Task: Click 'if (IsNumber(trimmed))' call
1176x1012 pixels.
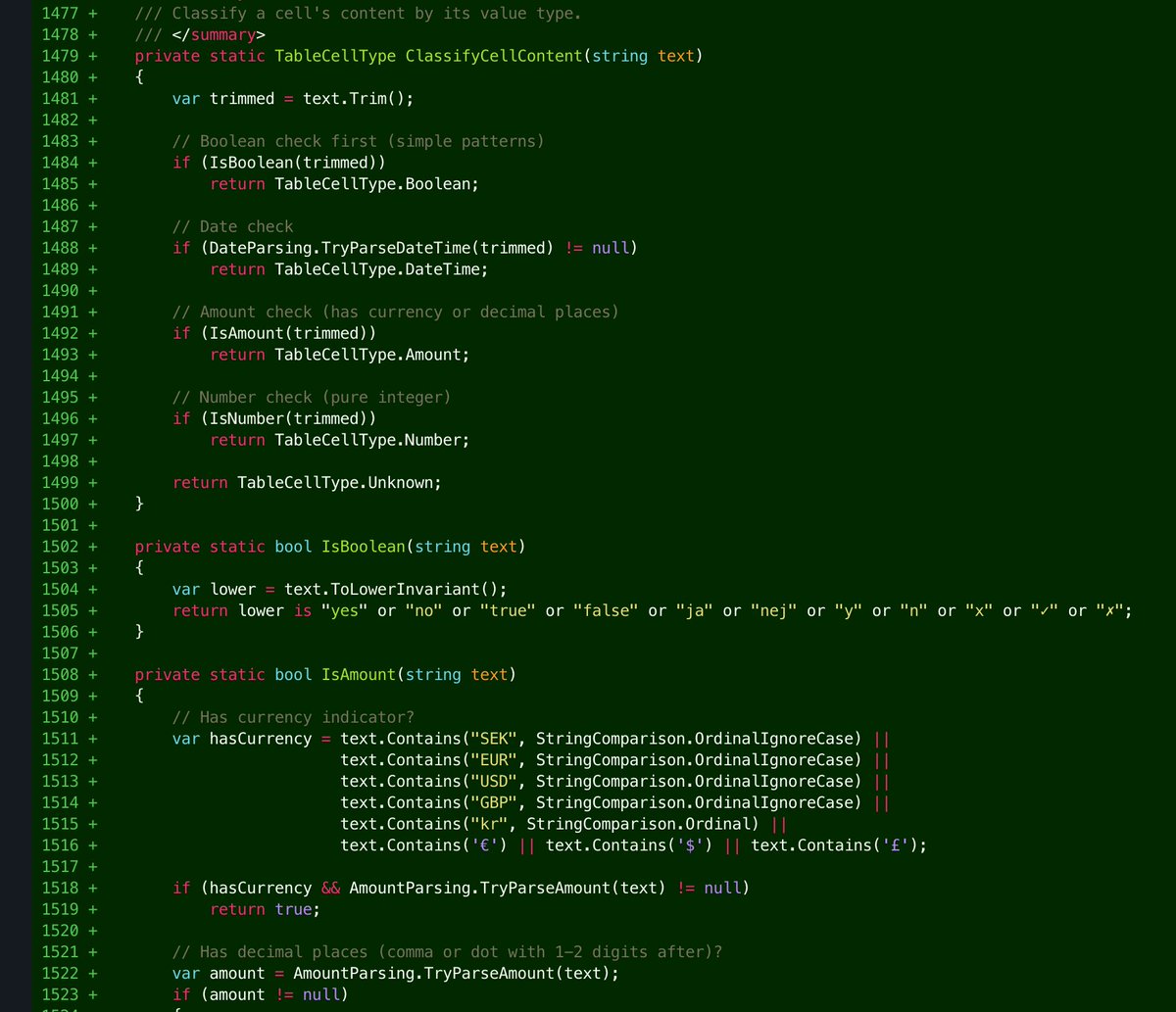Action: pyautogui.click(x=274, y=418)
